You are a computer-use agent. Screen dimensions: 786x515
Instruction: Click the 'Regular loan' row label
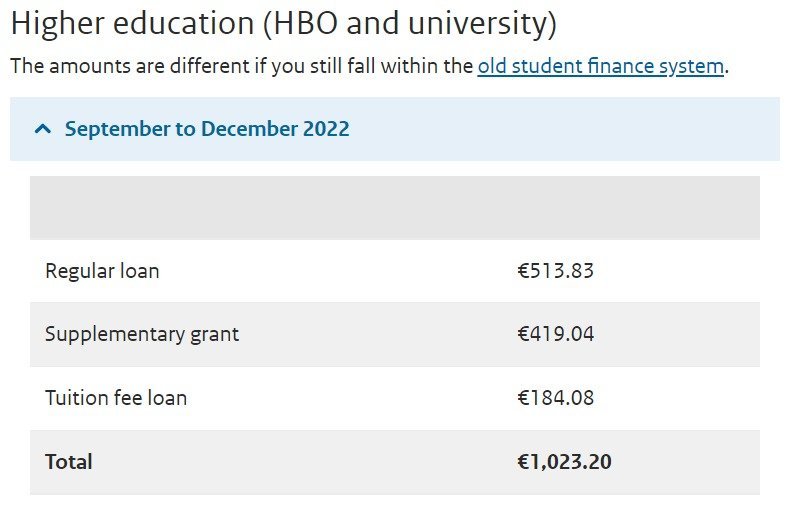tap(102, 270)
